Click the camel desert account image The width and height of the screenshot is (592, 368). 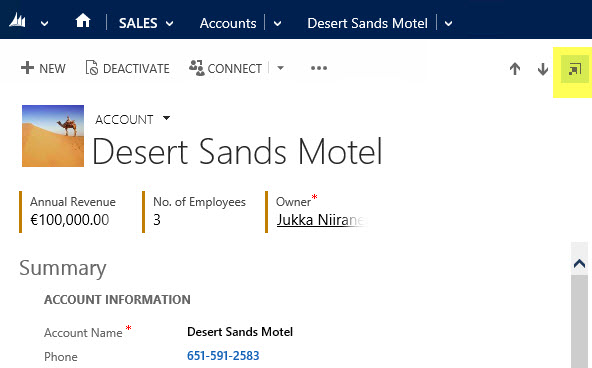pos(53,136)
